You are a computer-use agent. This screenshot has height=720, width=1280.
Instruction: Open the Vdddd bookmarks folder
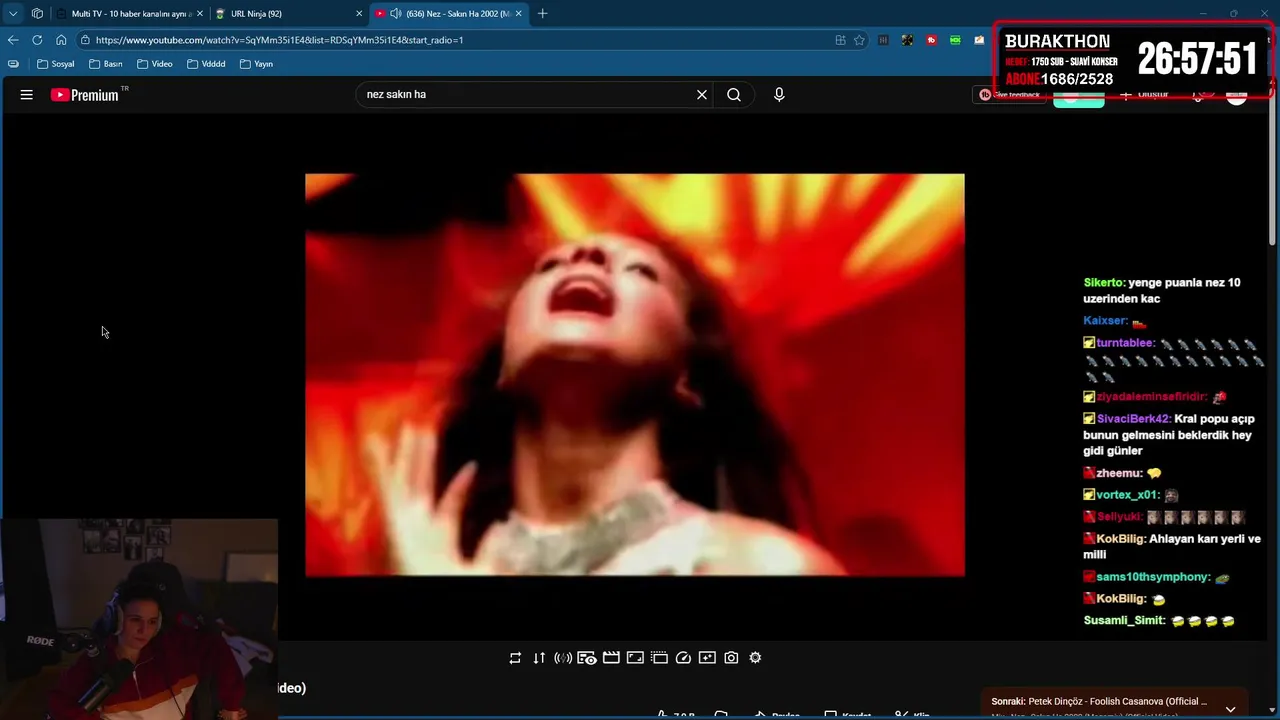coord(206,64)
